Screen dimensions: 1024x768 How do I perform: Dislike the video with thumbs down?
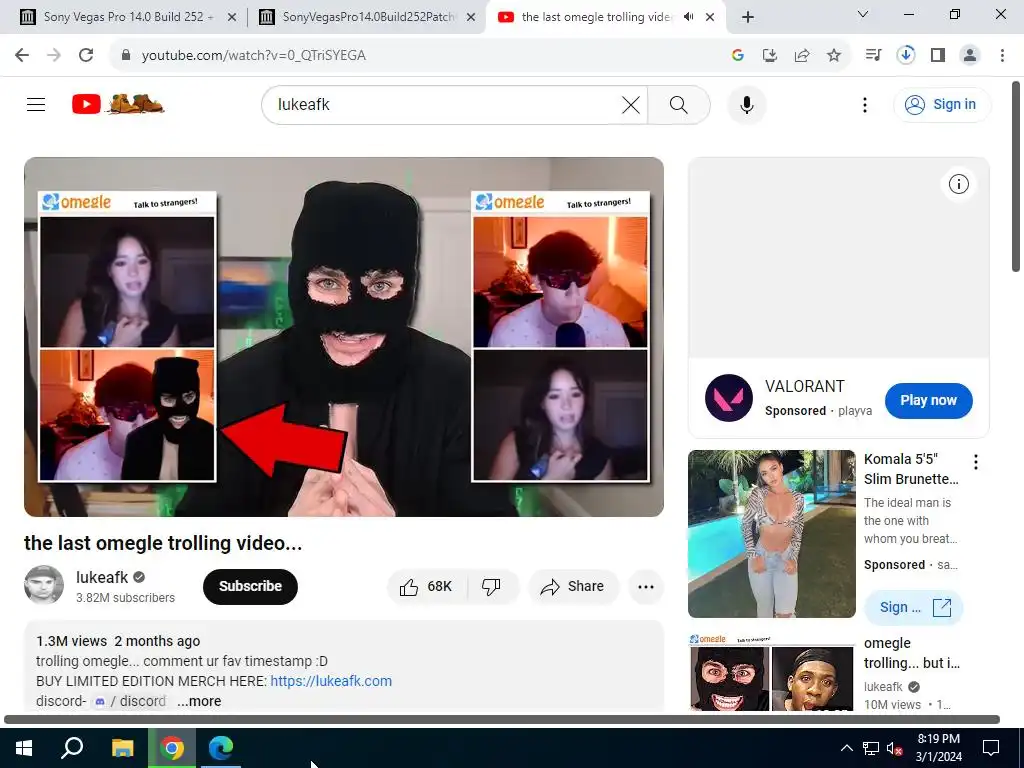click(492, 586)
